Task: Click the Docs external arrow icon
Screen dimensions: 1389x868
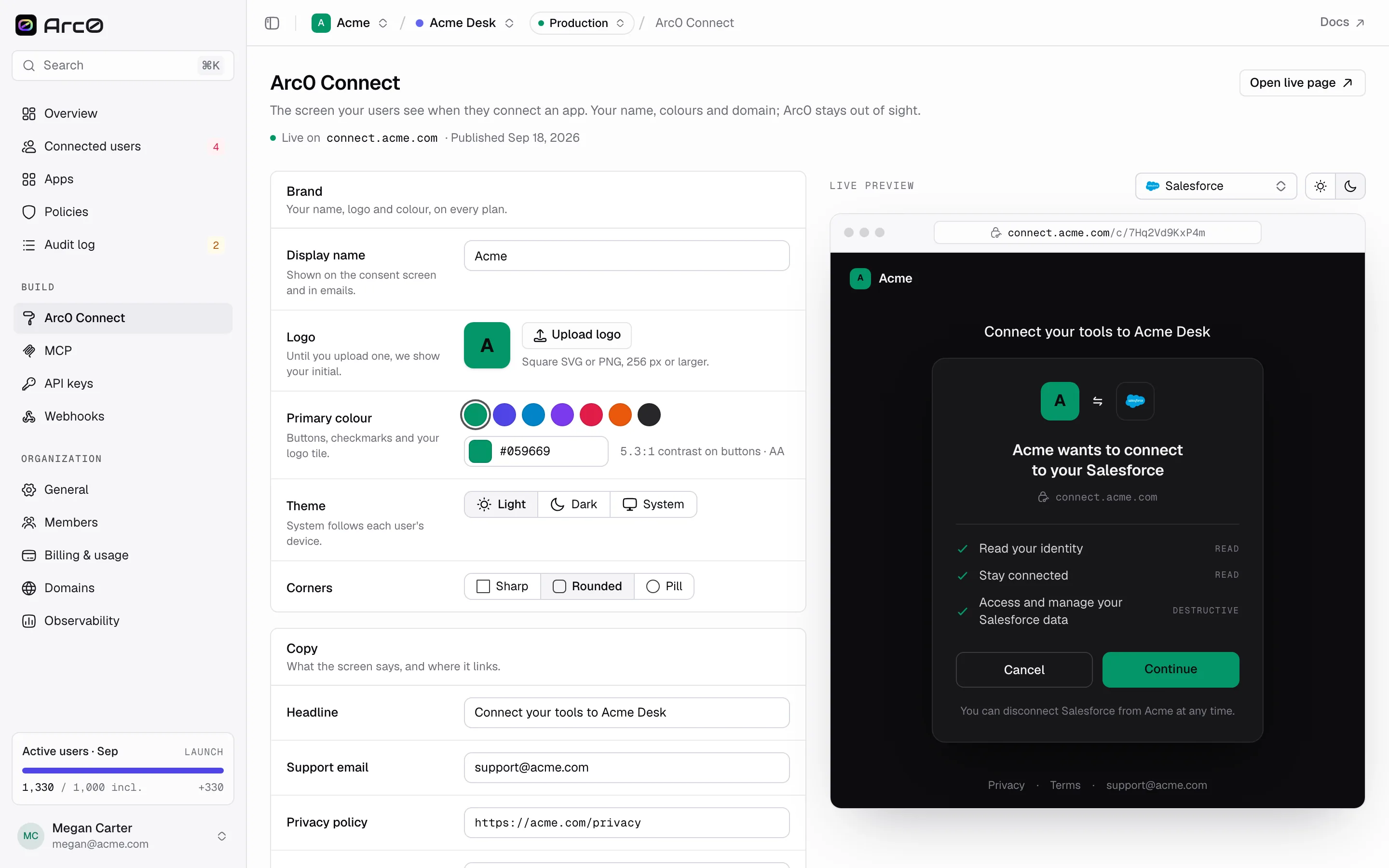Action: pyautogui.click(x=1360, y=23)
